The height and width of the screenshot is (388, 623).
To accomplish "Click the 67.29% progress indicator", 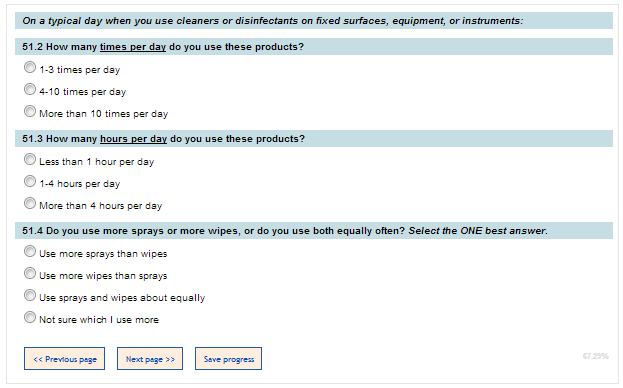I will [x=596, y=356].
